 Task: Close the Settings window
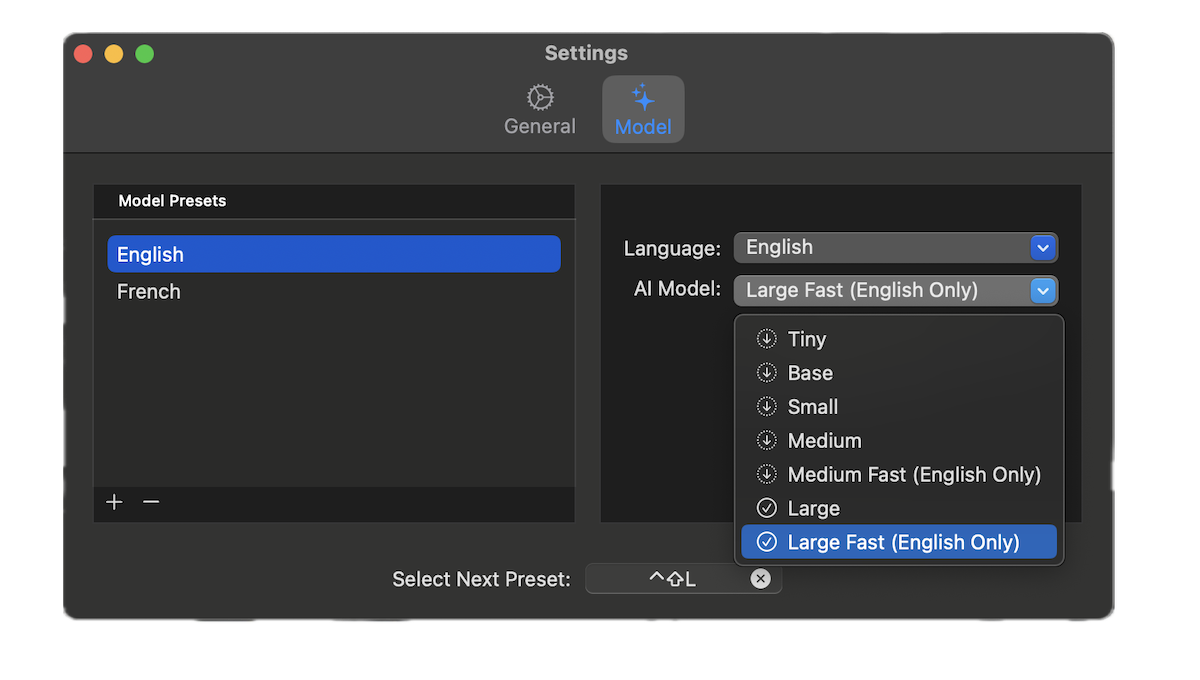coord(83,54)
